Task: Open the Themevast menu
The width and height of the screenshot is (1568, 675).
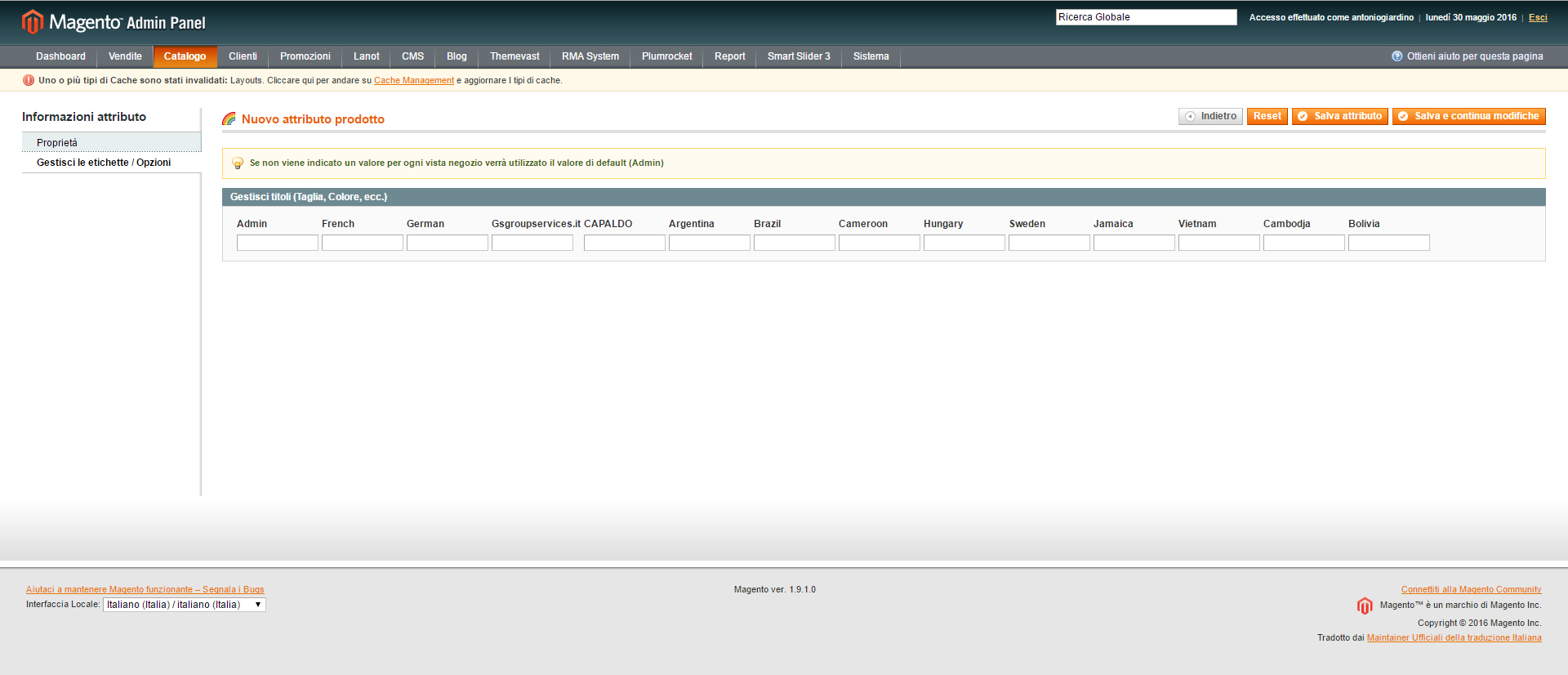Action: click(x=514, y=56)
